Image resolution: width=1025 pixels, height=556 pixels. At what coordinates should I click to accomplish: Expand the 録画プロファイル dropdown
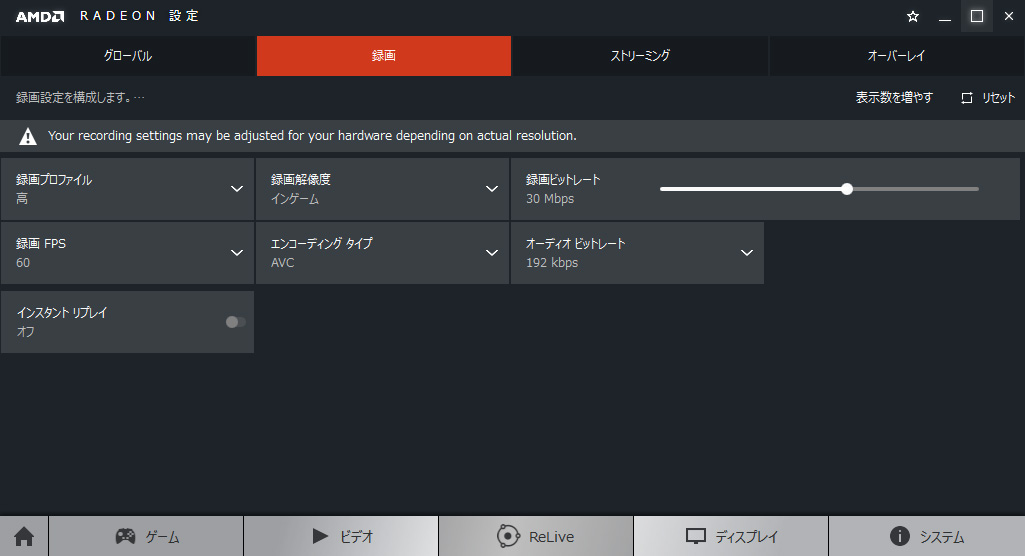127,189
